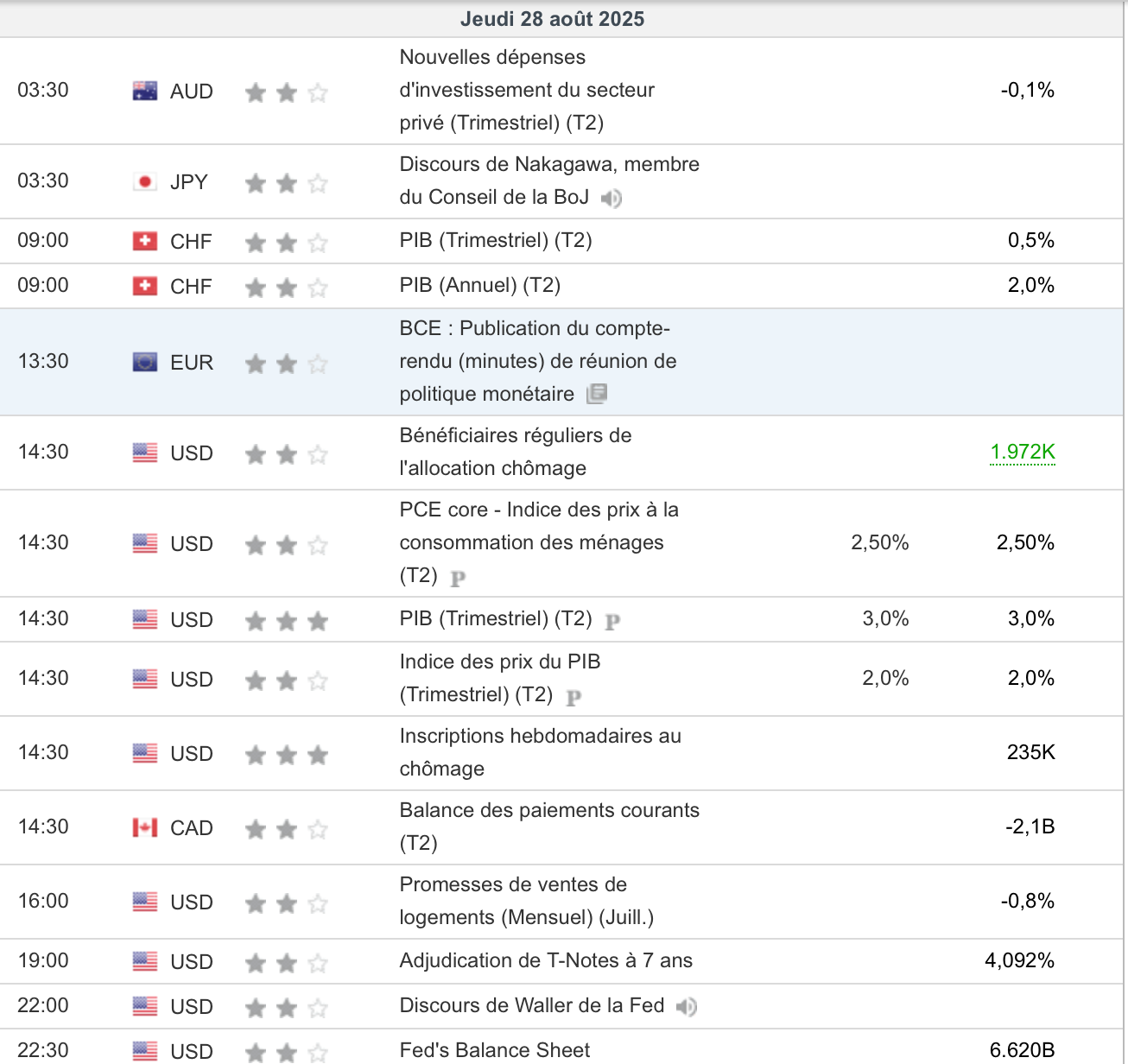Click the European Union flag icon for EUR
Image resolution: width=1128 pixels, height=1064 pixels.
(145, 362)
